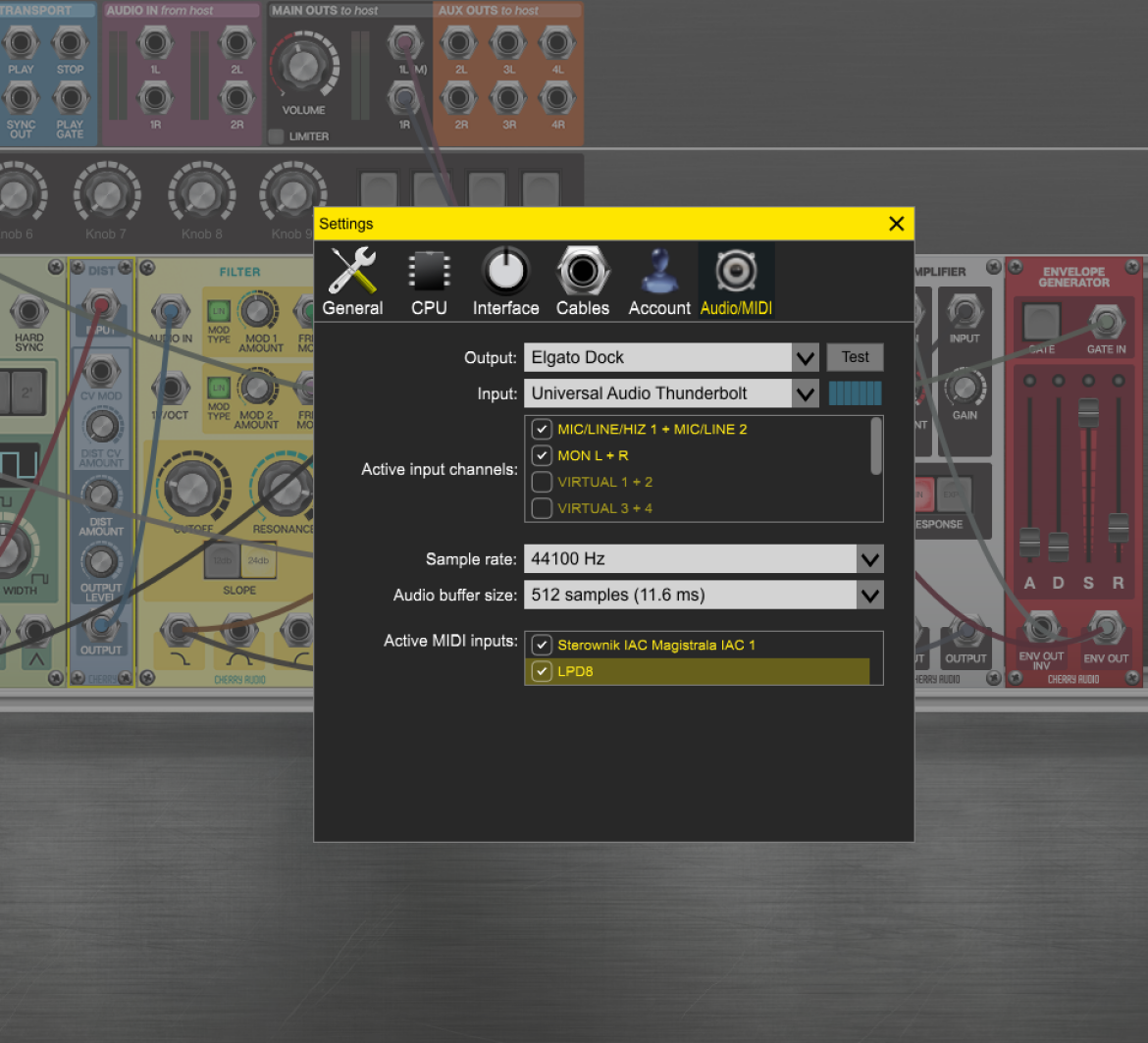Screen dimensions: 1148x1043
Task: Click the amplifier INPUT jack
Action: pos(965,313)
